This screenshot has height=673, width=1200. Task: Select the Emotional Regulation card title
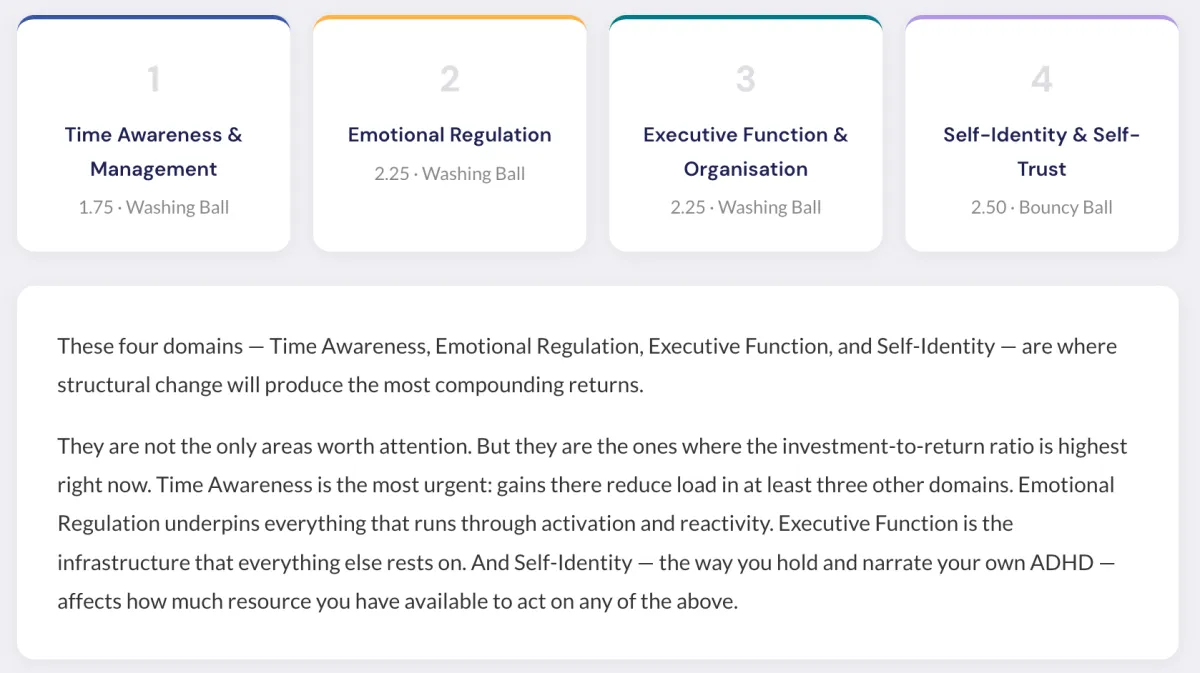449,135
